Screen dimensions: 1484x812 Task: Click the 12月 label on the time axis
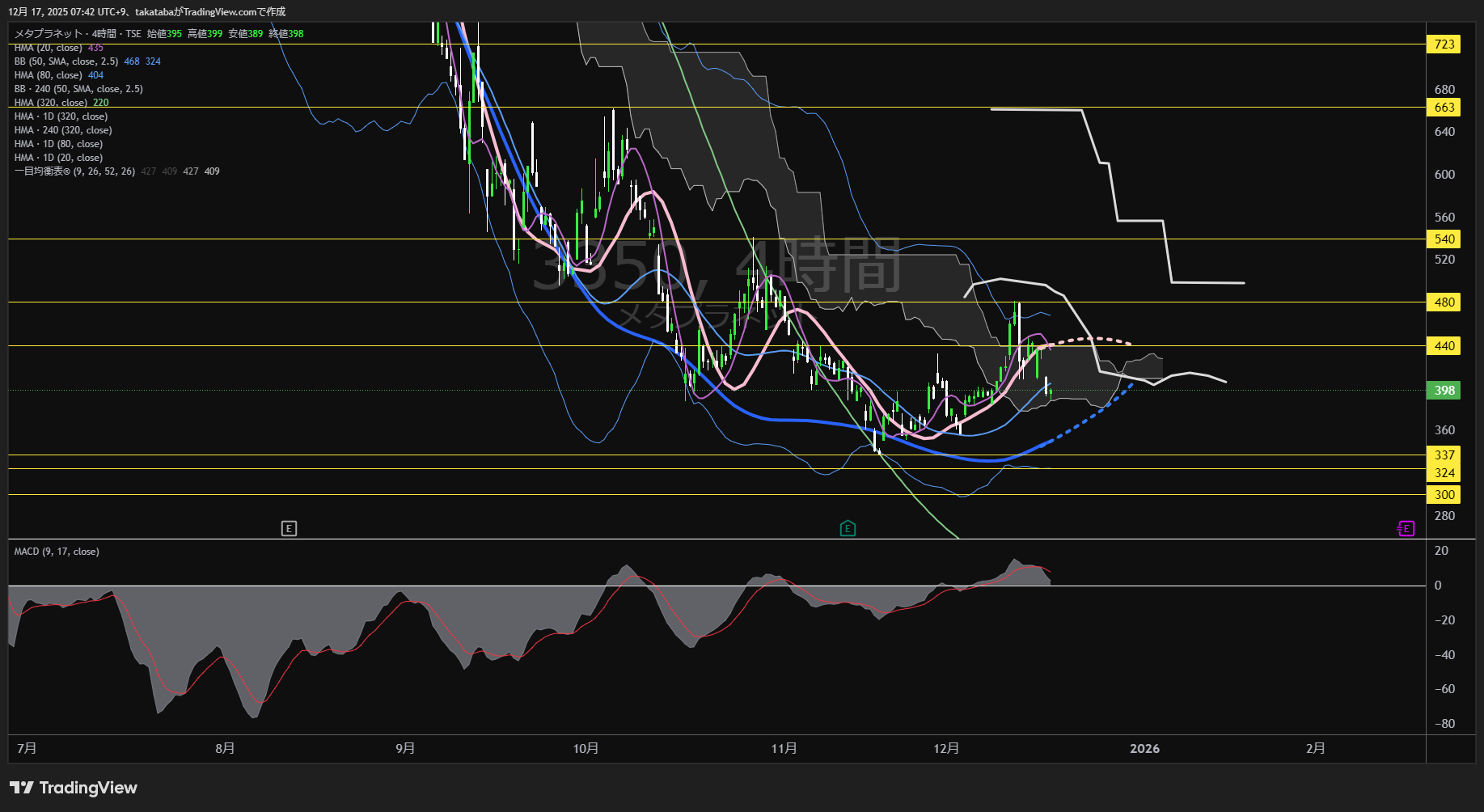(x=946, y=749)
